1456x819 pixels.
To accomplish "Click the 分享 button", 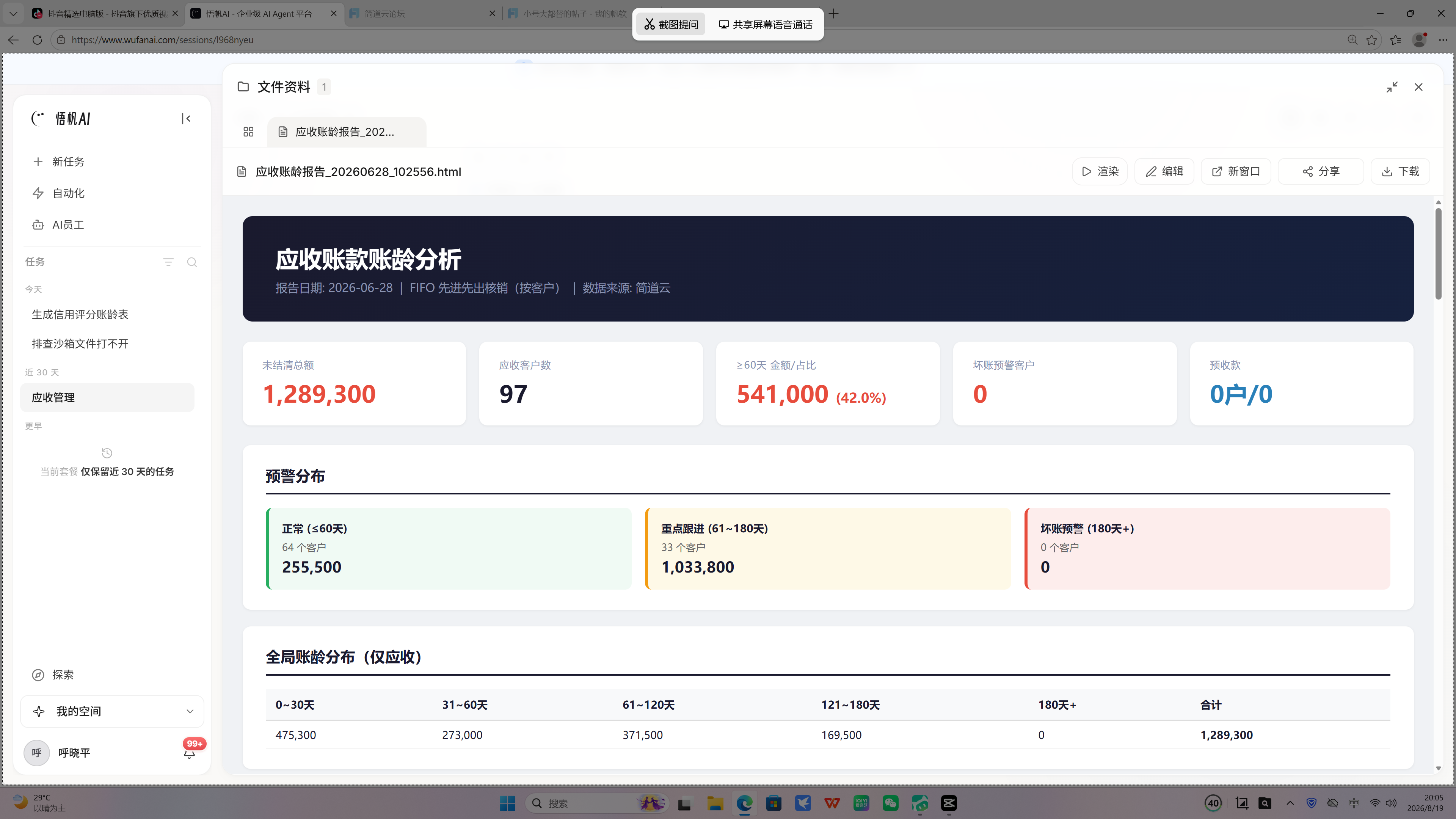I will click(1321, 171).
